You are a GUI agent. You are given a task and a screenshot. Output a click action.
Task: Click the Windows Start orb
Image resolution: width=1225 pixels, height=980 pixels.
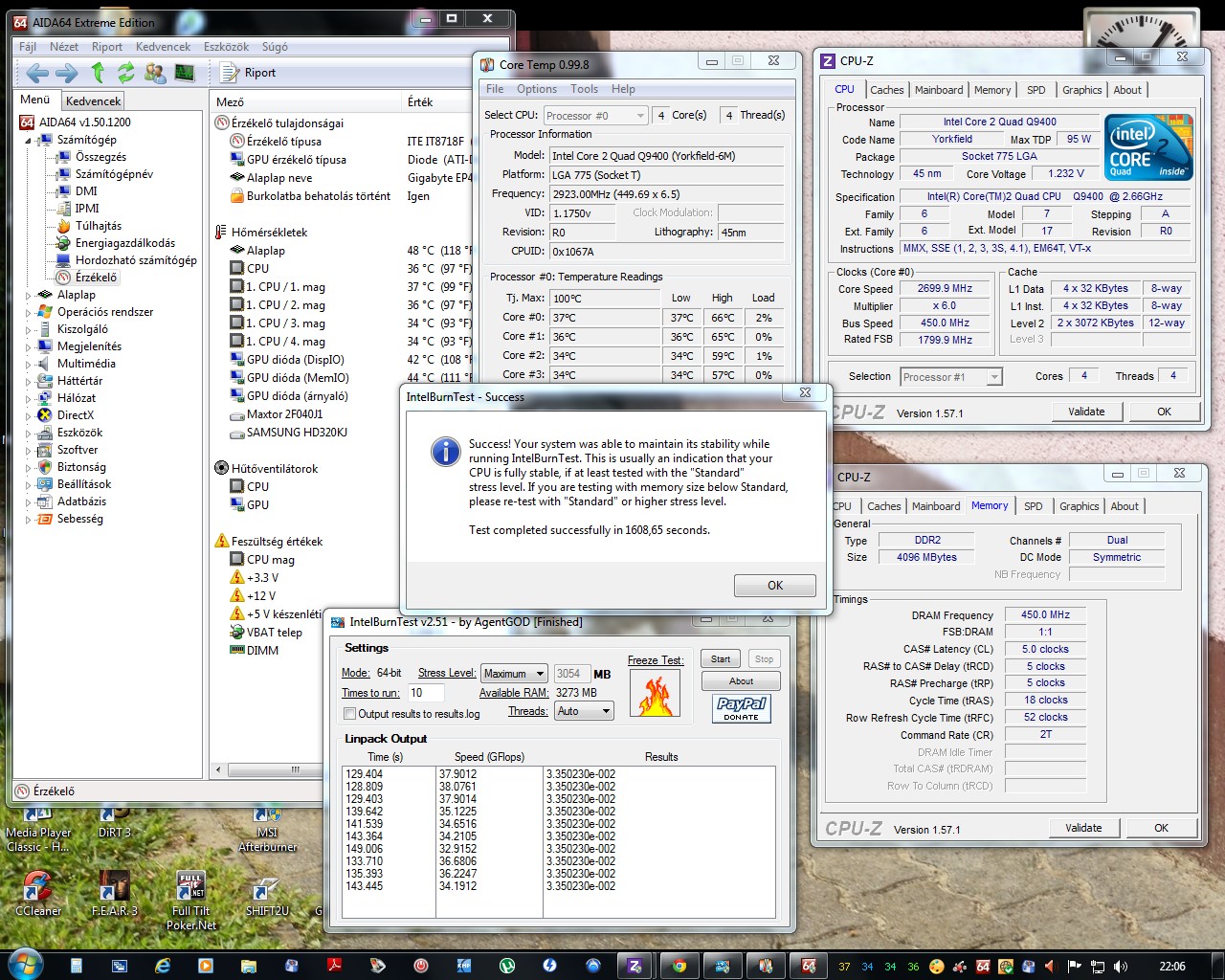[x=26, y=965]
